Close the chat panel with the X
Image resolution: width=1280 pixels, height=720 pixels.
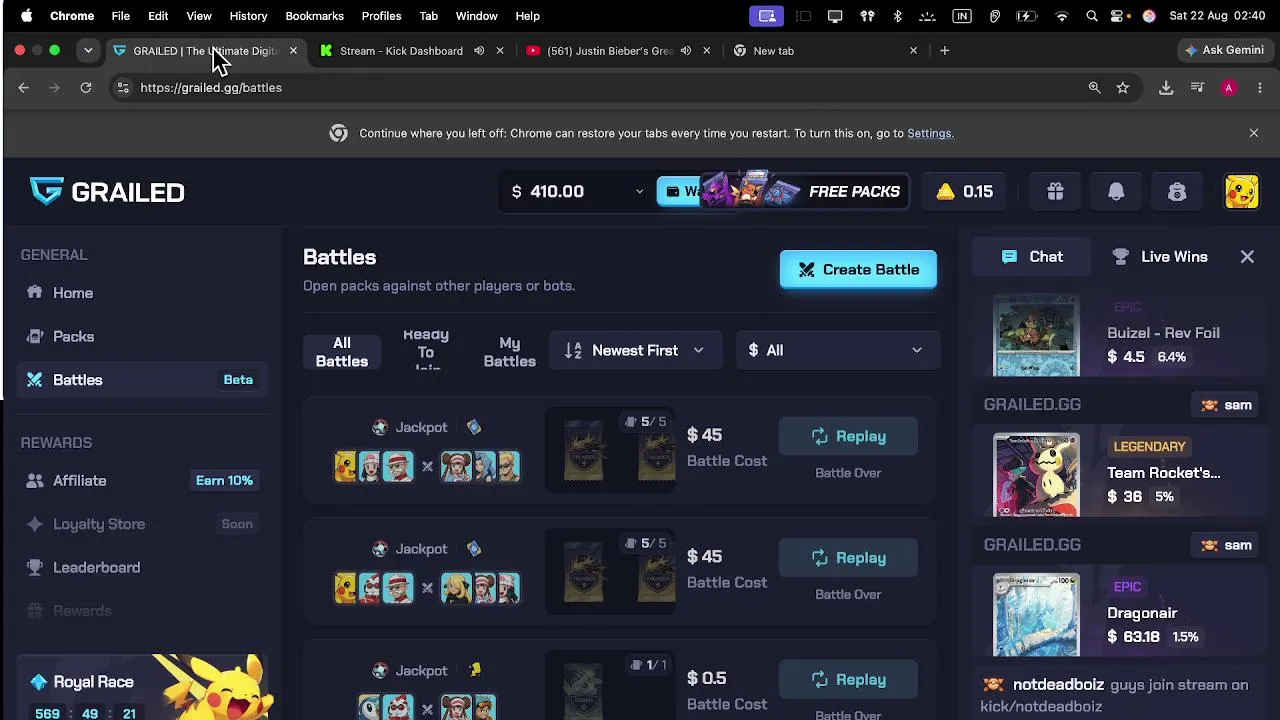point(1247,257)
